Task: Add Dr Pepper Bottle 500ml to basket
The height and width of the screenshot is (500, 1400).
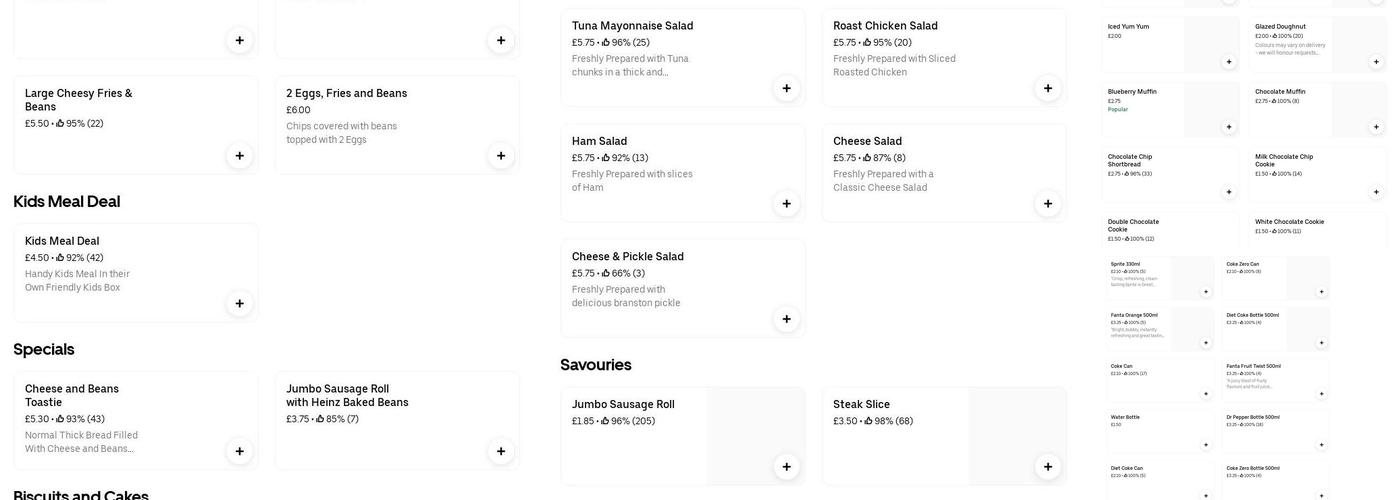Action: [x=1321, y=445]
